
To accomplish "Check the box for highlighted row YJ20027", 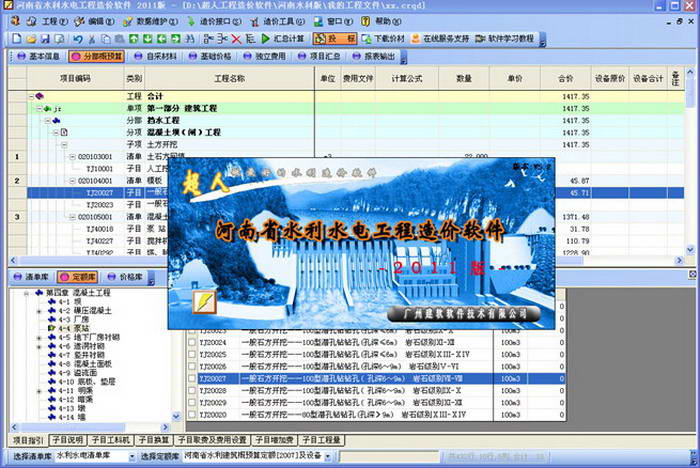I will tap(192, 379).
